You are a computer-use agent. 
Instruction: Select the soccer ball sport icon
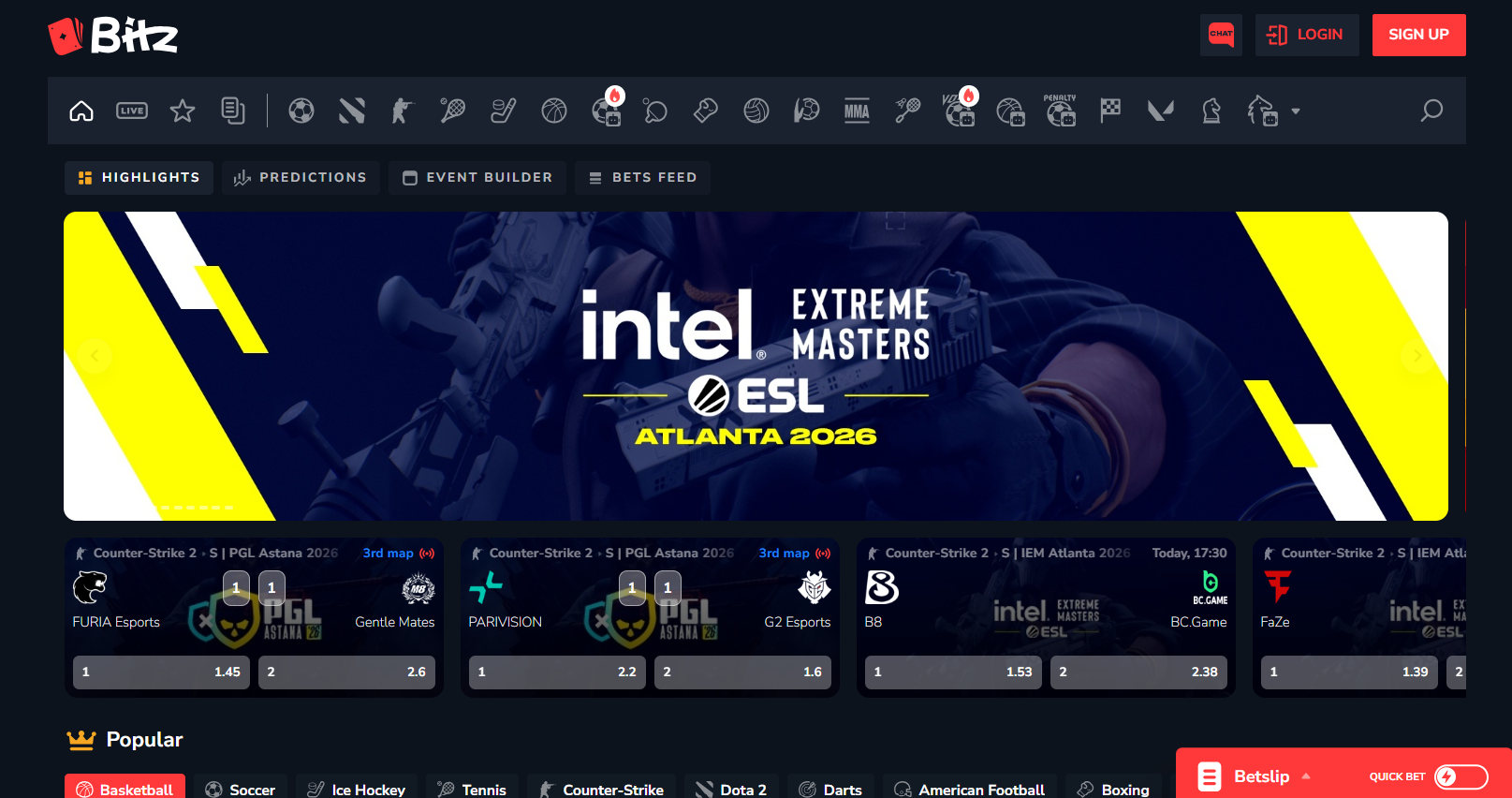(301, 111)
